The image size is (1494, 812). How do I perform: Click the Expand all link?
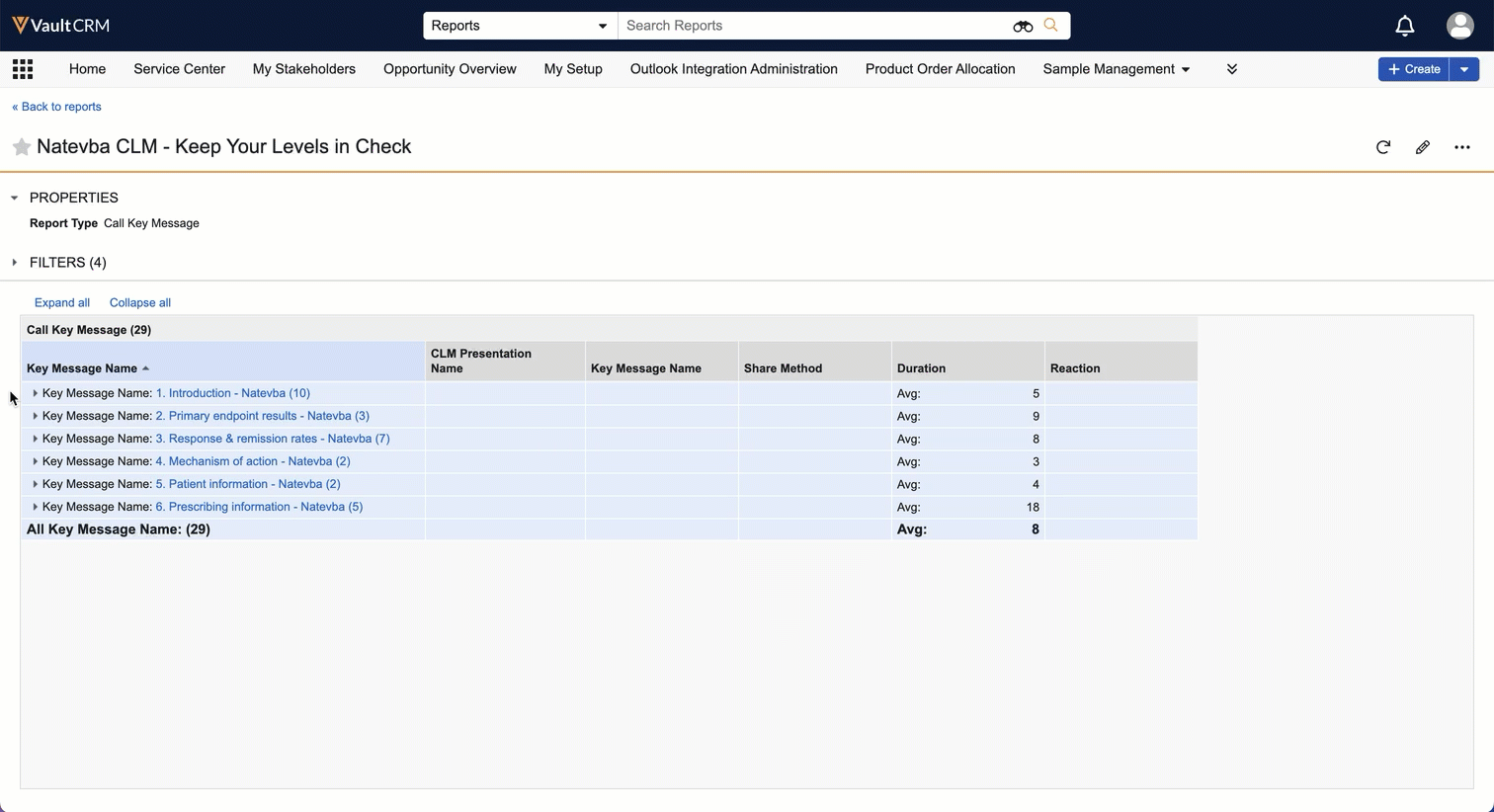[62, 303]
